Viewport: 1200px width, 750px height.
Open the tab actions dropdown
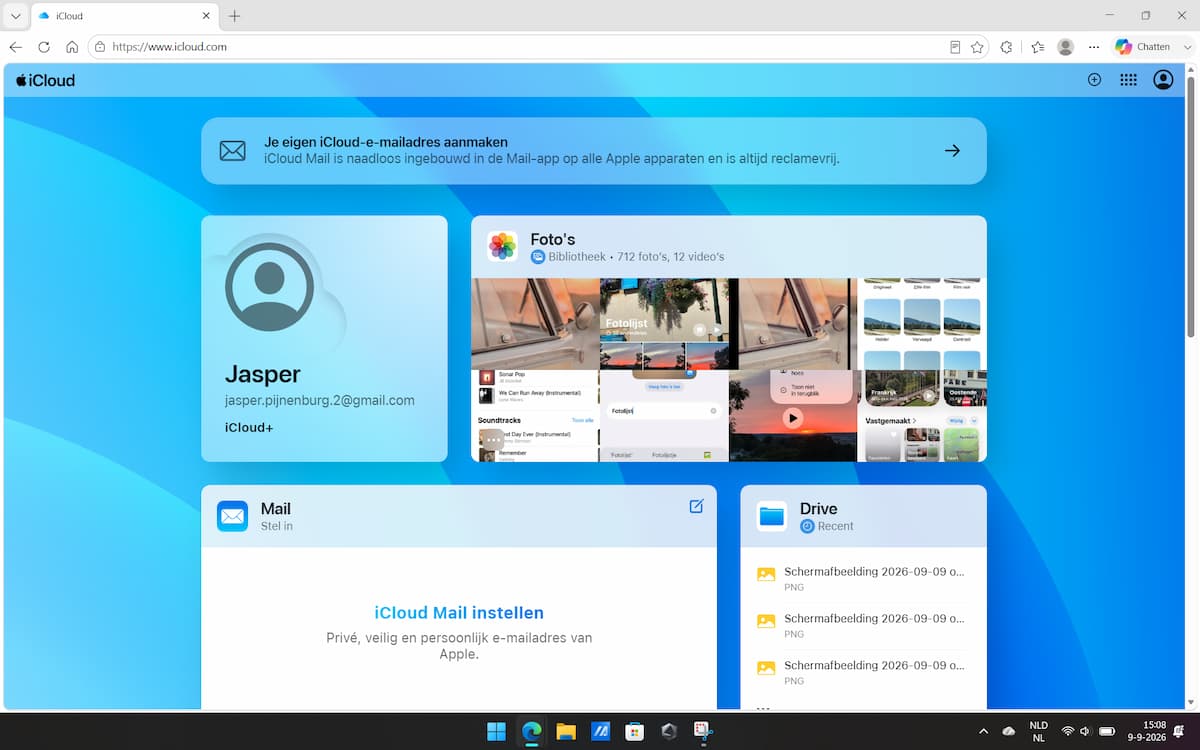coord(15,16)
